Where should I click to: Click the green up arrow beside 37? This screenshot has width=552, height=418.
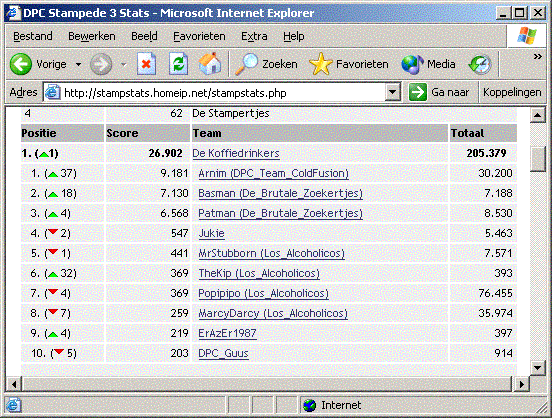[x=53, y=174]
